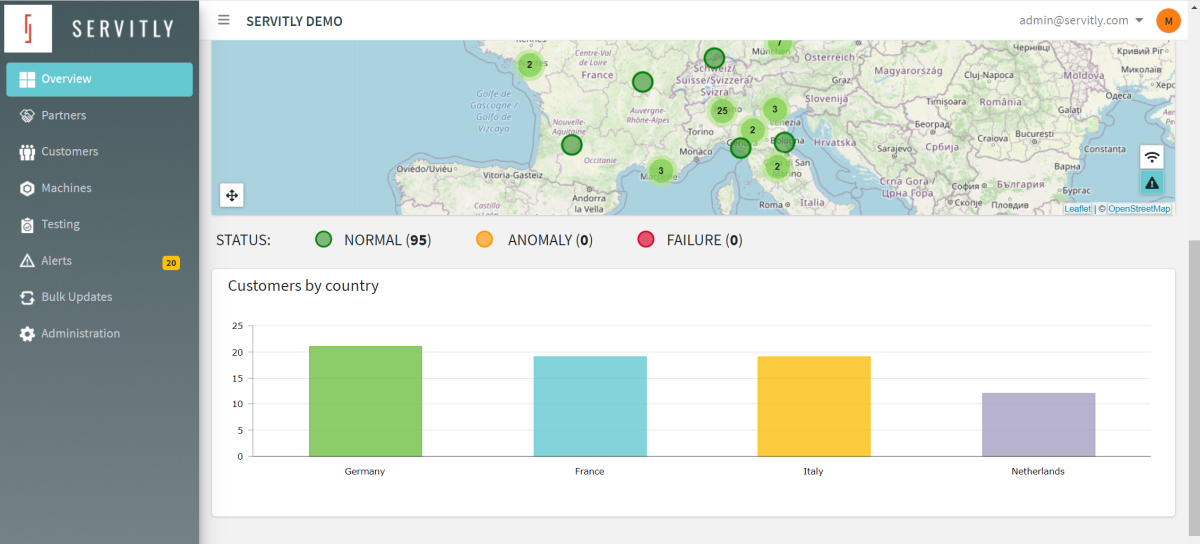Click the France axis label
Viewport: 1200px width, 544px height.
(590, 471)
